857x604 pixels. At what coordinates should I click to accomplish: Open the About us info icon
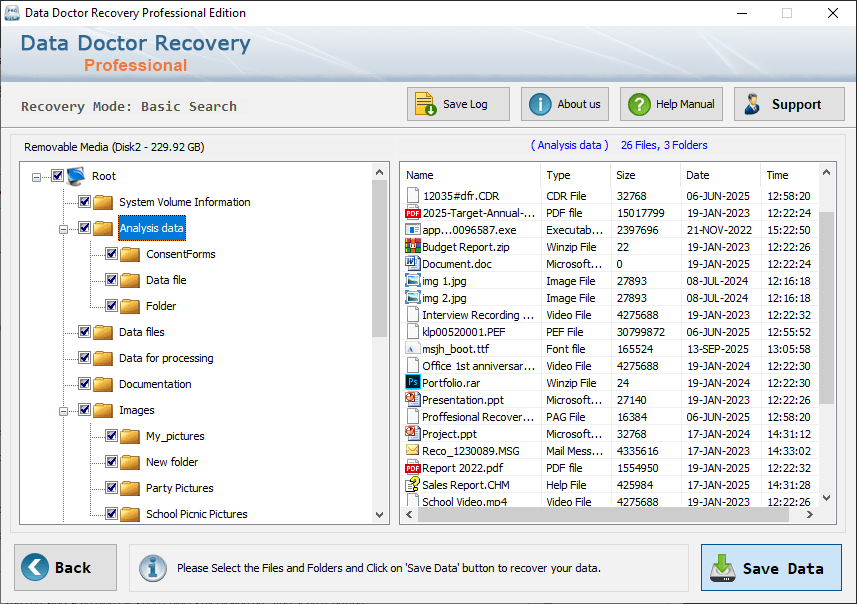(540, 104)
